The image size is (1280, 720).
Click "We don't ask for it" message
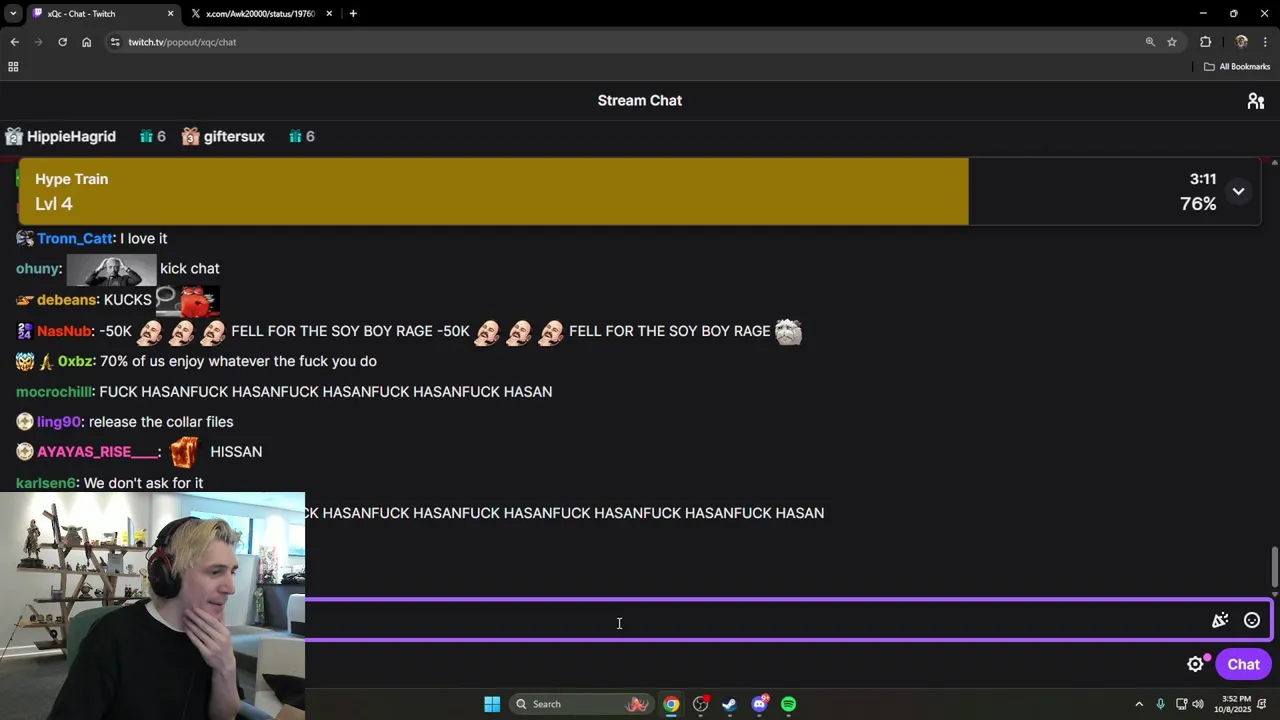coord(143,483)
